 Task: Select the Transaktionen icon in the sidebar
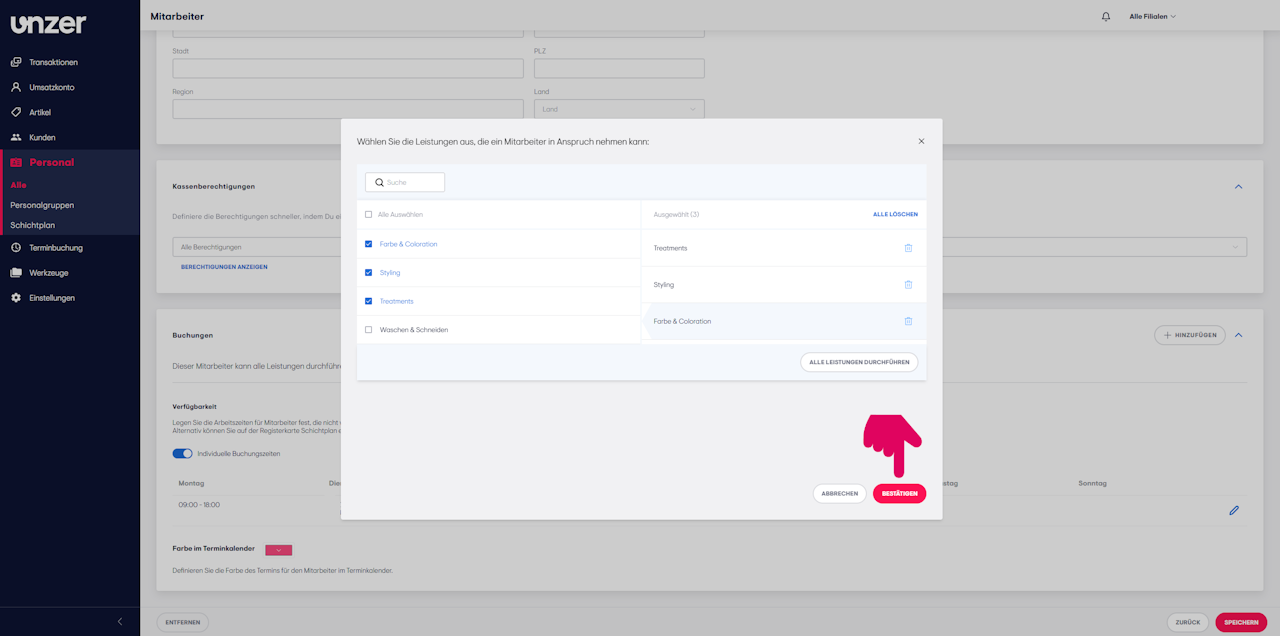point(17,62)
